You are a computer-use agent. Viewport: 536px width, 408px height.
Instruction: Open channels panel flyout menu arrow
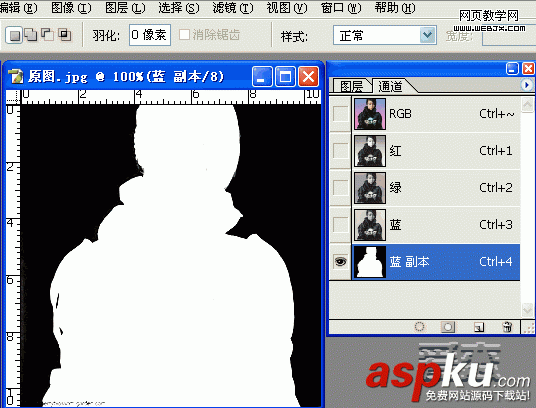526,84
